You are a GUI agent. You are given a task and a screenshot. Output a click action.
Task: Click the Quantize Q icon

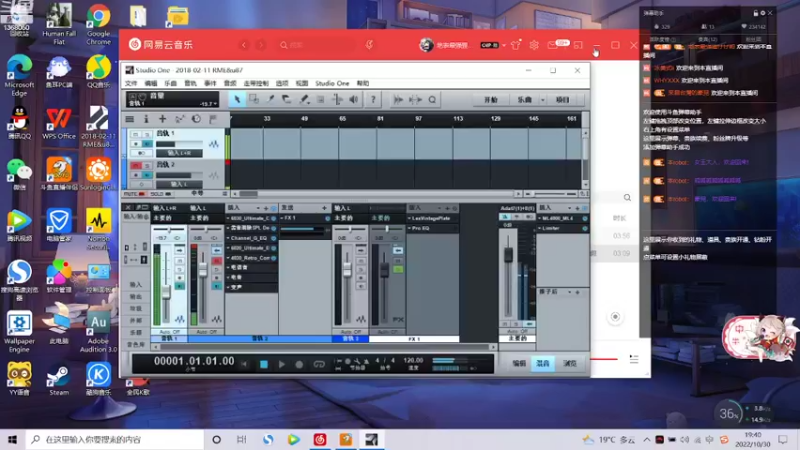point(432,99)
